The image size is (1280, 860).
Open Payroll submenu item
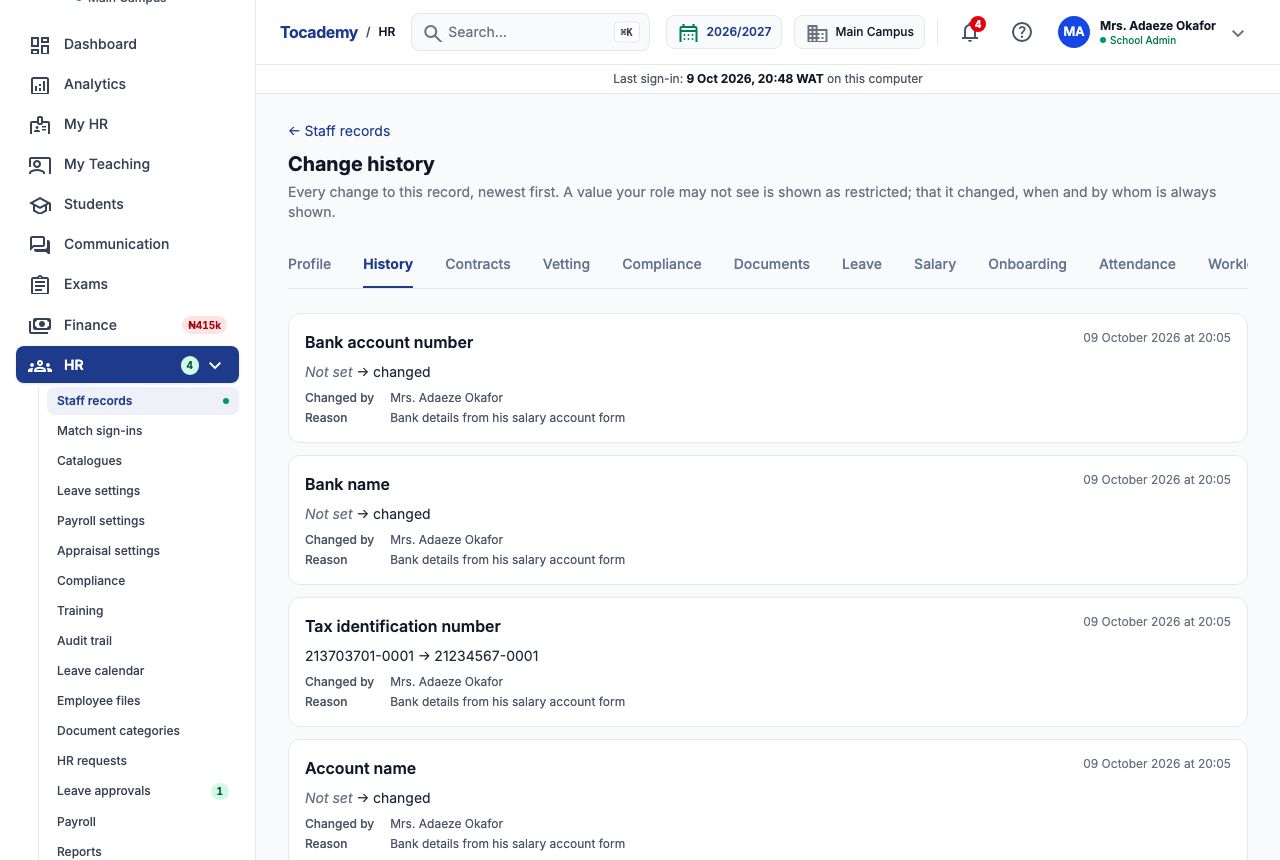[x=142, y=822]
